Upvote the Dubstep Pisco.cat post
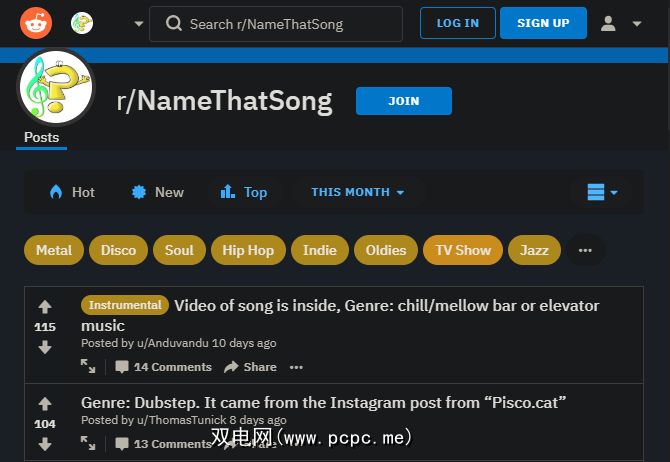Image resolution: width=670 pixels, height=462 pixels. (45, 403)
